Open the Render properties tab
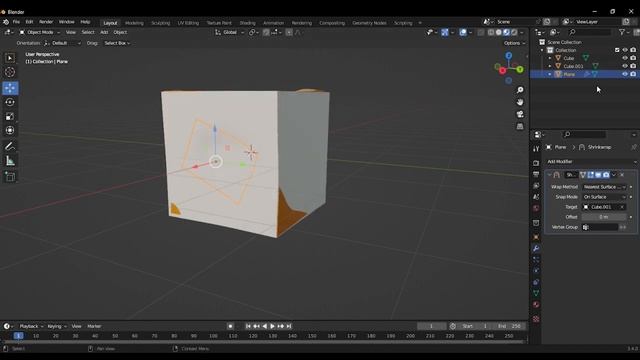The width and height of the screenshot is (640, 360). click(x=536, y=163)
